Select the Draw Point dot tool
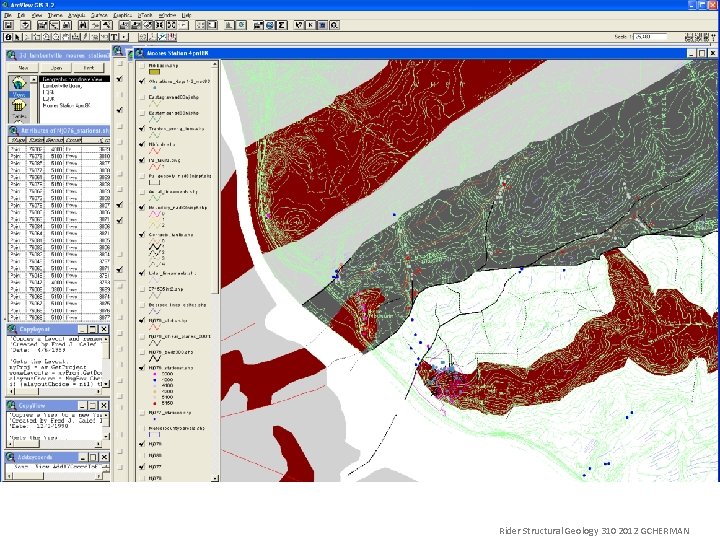Screen dimensions: 720x540 [124, 37]
